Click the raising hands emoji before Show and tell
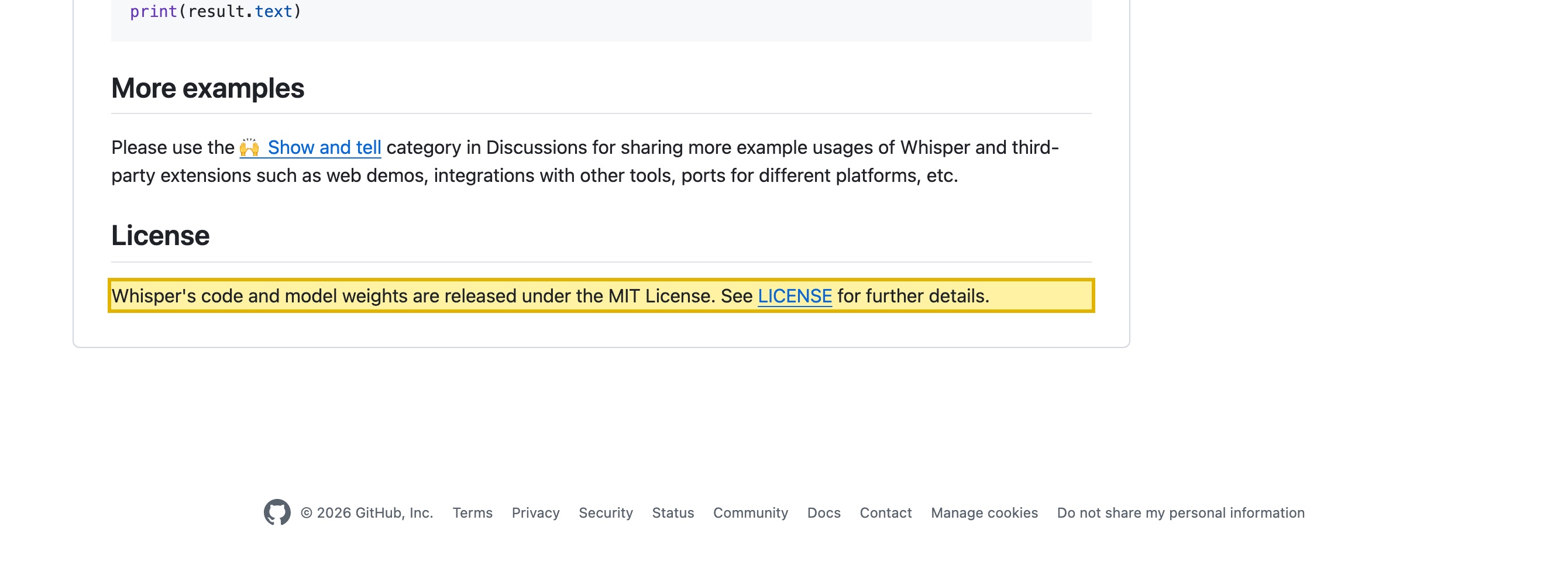Viewport: 1568px width, 575px height. (x=250, y=147)
